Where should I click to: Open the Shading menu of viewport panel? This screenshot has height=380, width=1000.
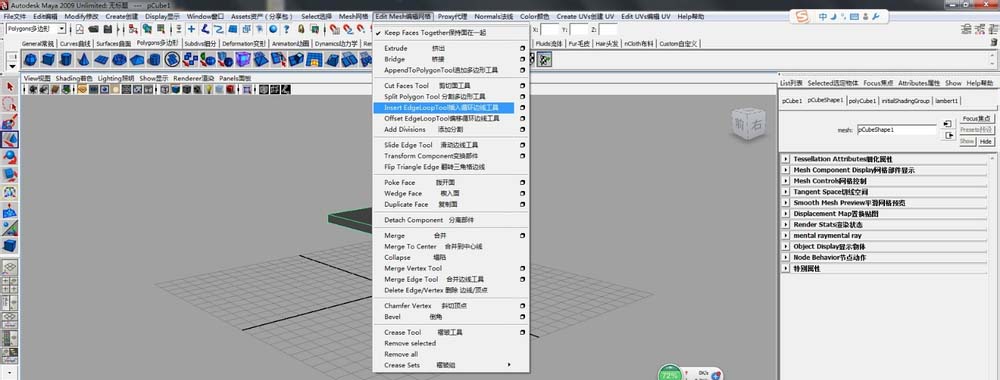pyautogui.click(x=74, y=78)
